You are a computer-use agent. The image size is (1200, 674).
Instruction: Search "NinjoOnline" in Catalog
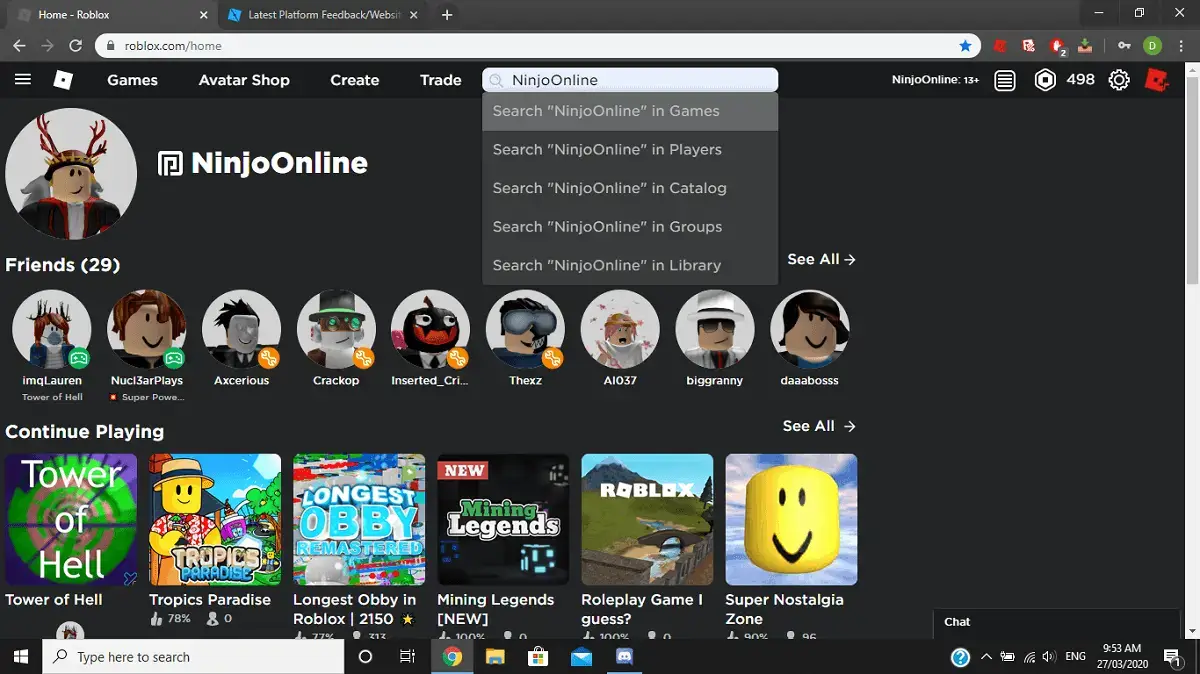pos(630,188)
